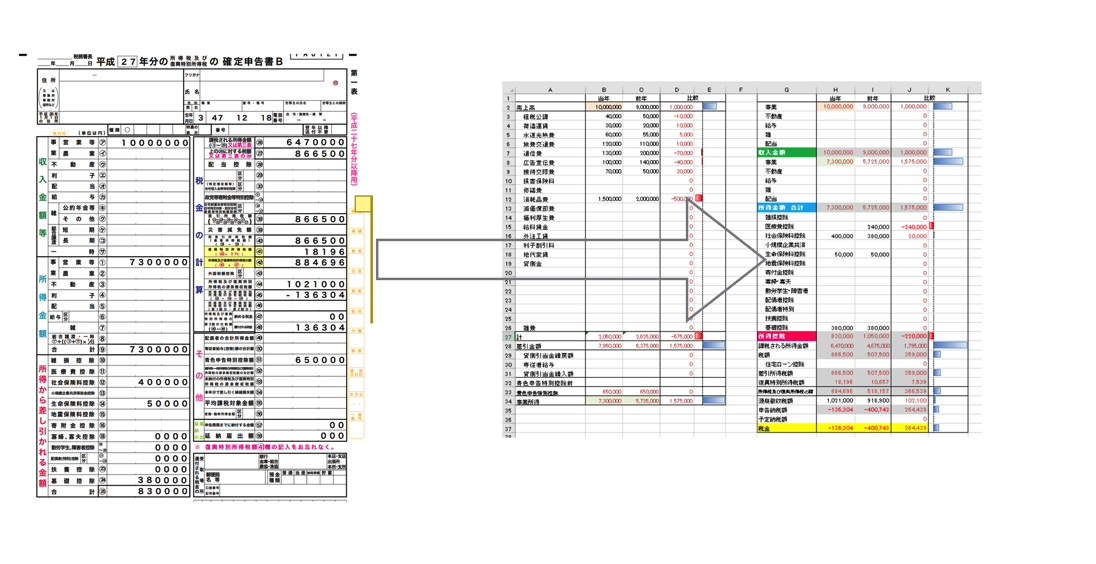The height and width of the screenshot is (564, 1096).
Task: Click the red 所得控除 header cell
Action: [x=787, y=336]
